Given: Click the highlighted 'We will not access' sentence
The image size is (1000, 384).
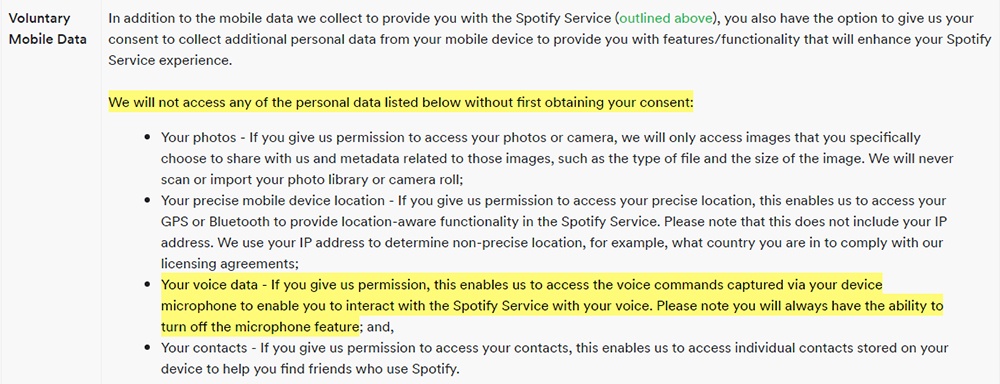Looking at the screenshot, I should (x=401, y=103).
